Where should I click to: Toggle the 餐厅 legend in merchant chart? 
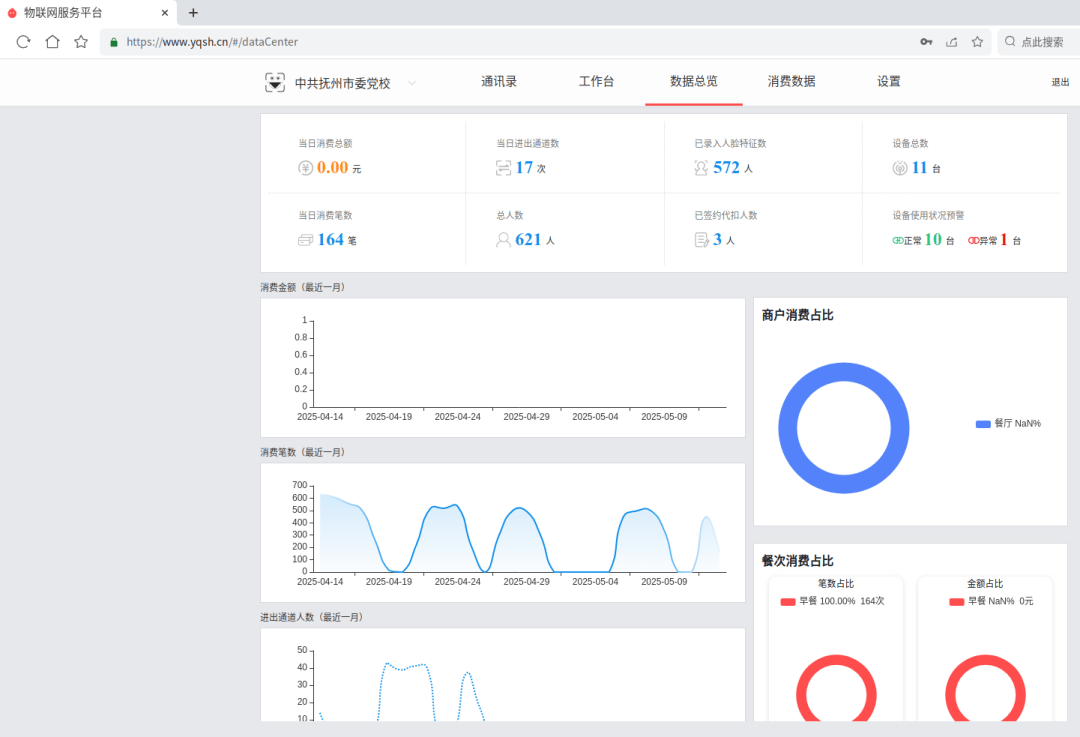pyautogui.click(x=1007, y=424)
